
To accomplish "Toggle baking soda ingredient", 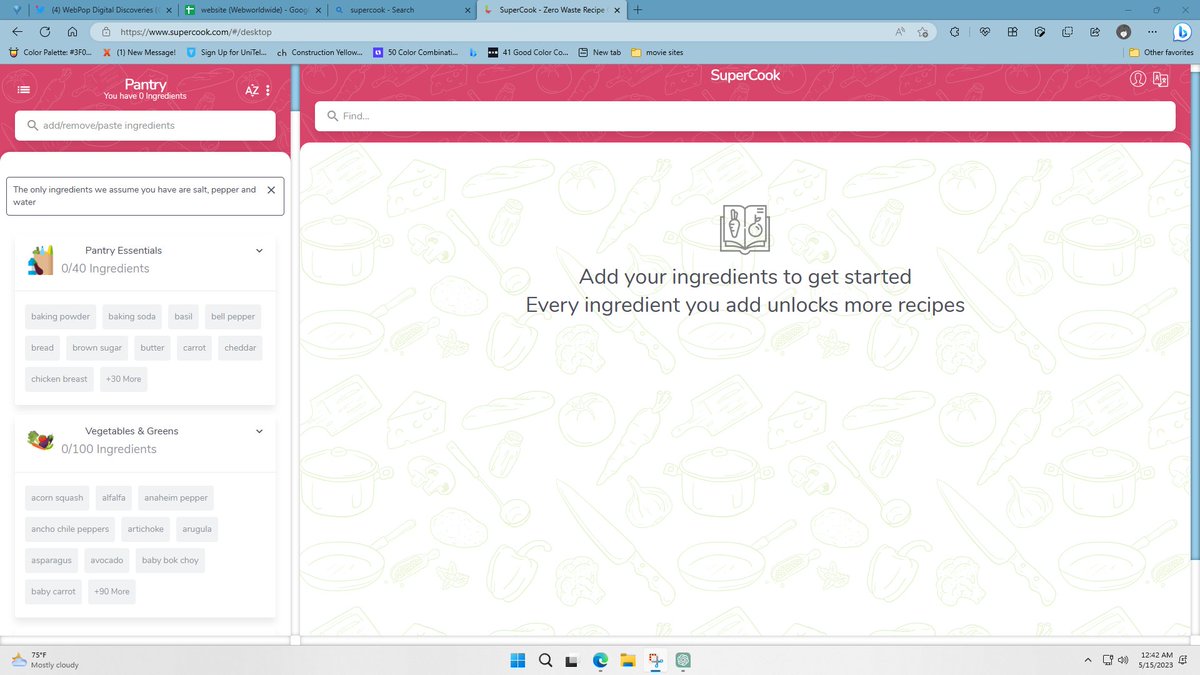I will (132, 317).
